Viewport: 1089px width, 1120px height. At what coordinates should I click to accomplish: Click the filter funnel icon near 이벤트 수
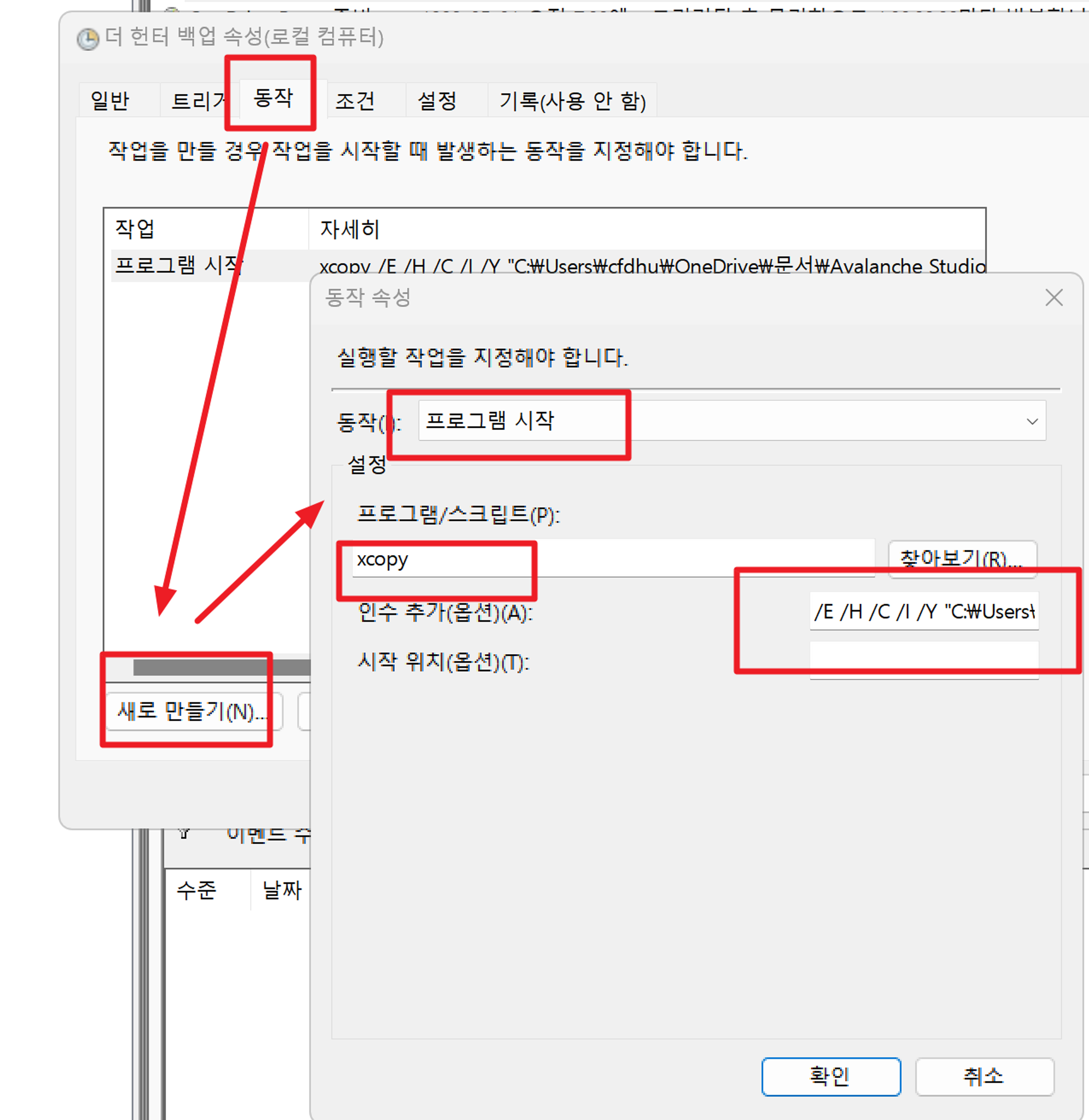click(184, 833)
